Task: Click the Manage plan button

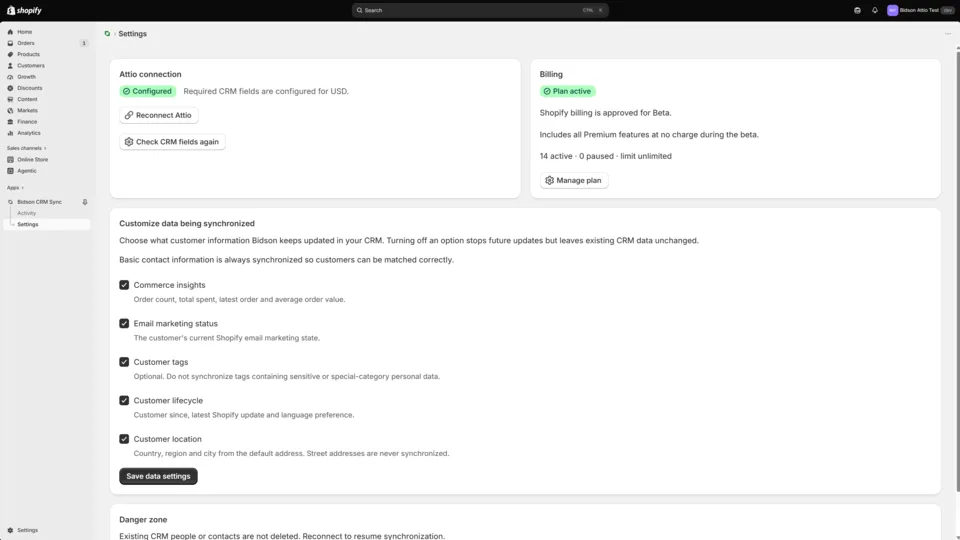Action: pyautogui.click(x=574, y=181)
